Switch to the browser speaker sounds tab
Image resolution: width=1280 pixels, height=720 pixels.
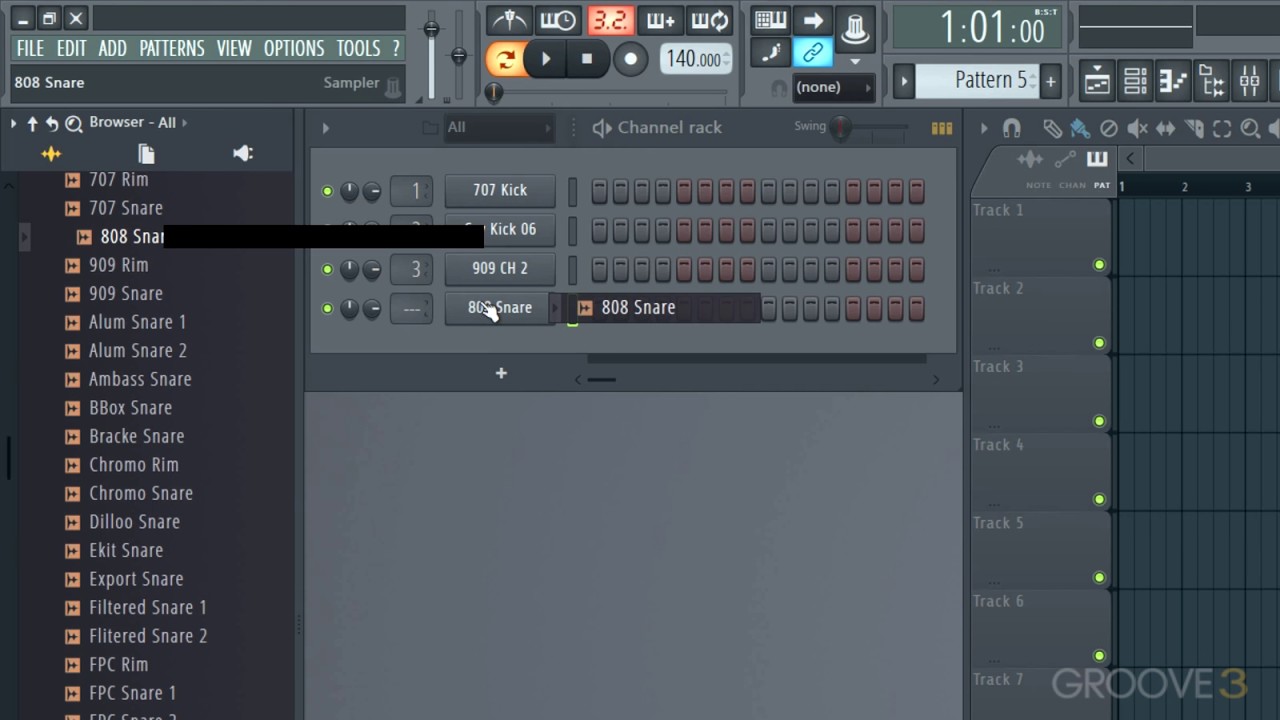point(242,154)
